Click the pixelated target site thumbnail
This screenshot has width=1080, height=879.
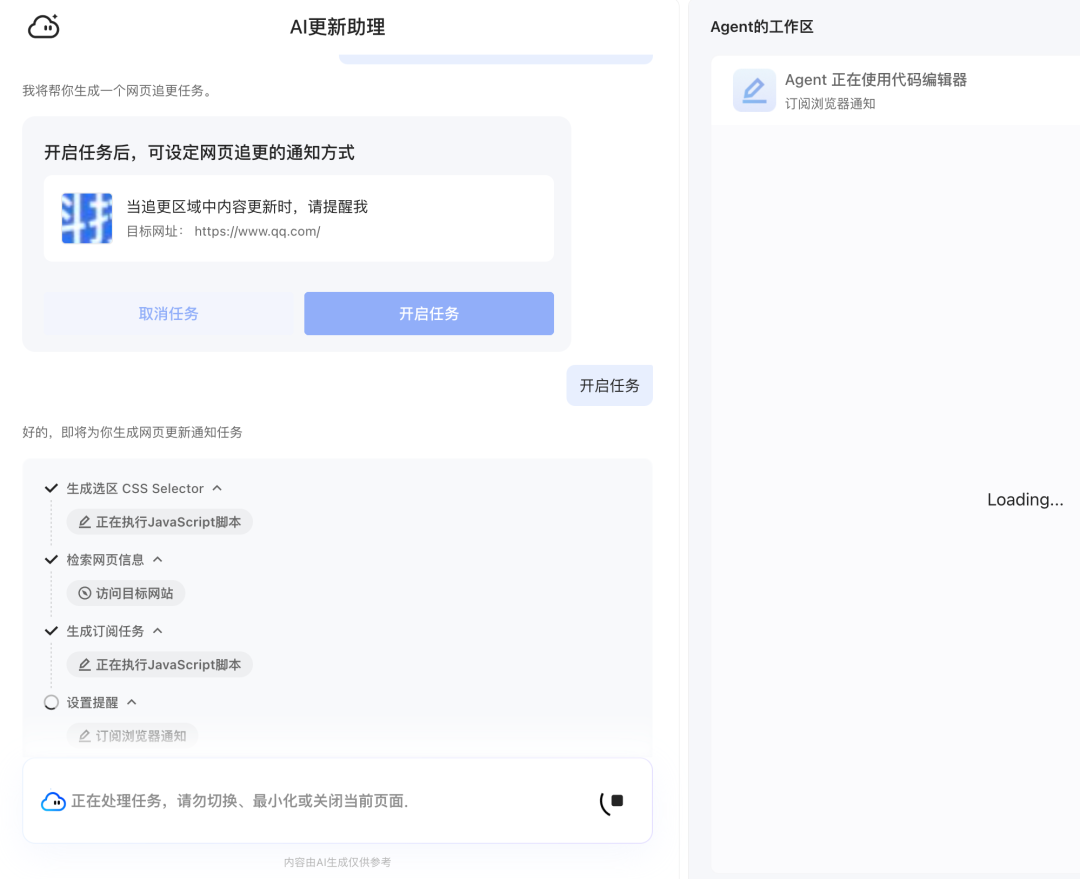click(x=87, y=219)
